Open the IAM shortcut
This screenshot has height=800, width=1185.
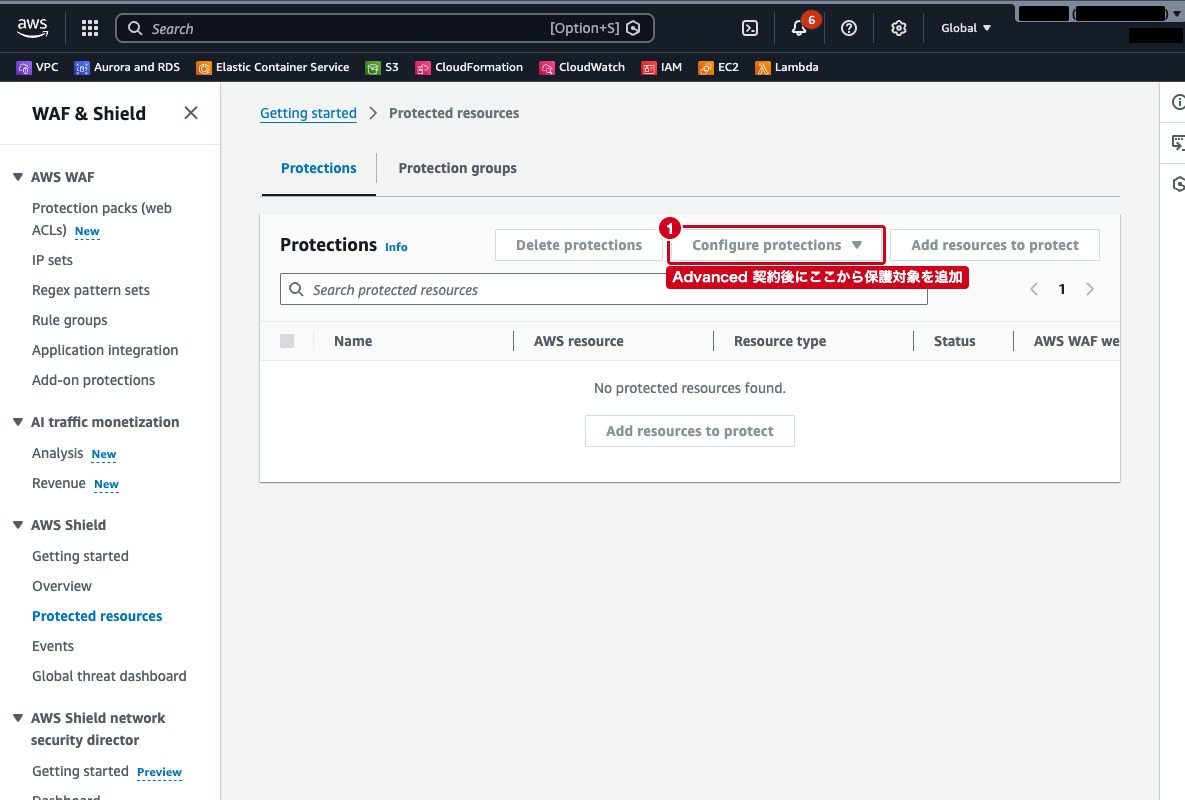[x=662, y=67]
